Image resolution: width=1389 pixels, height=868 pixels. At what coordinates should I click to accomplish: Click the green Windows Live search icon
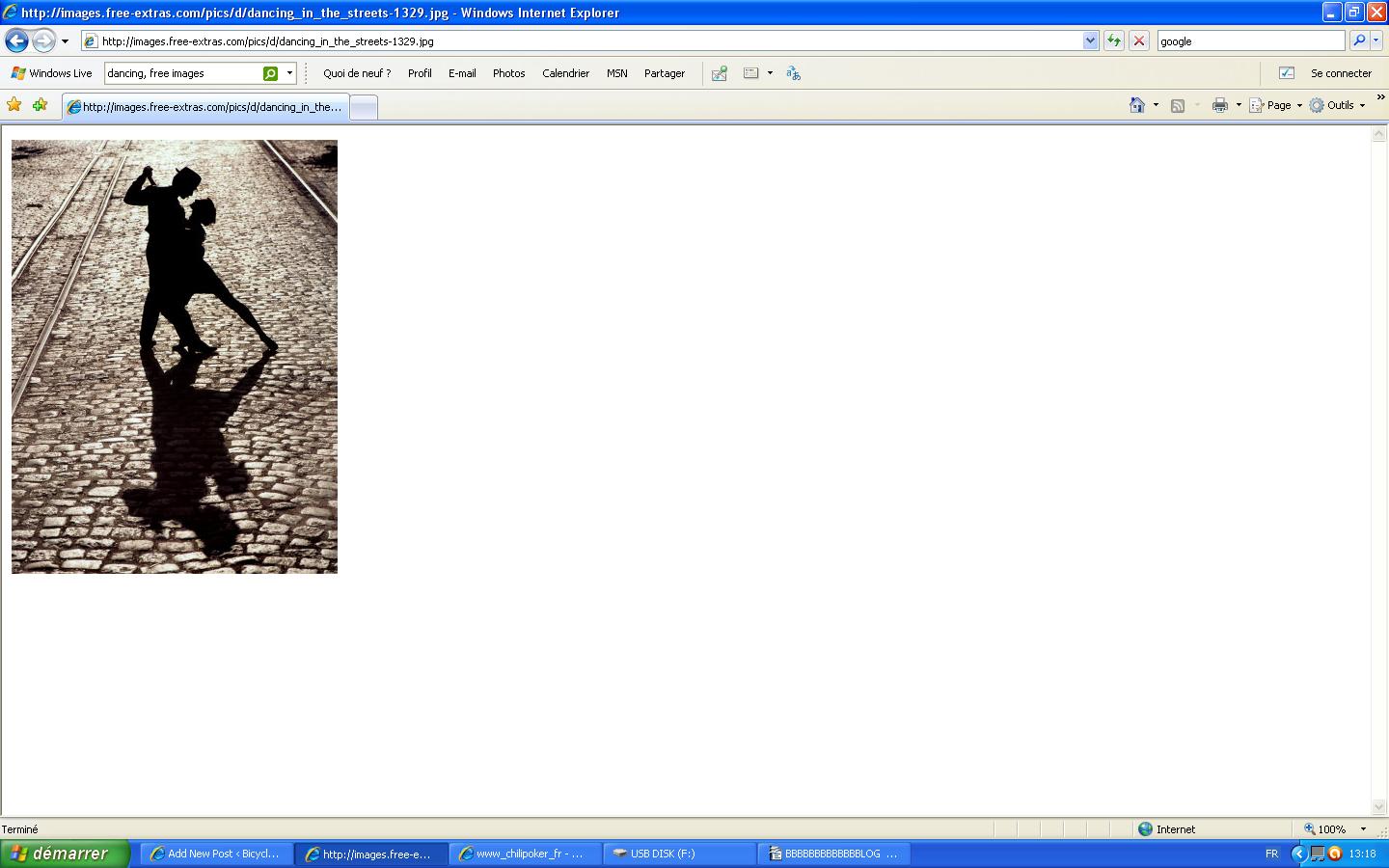271,73
